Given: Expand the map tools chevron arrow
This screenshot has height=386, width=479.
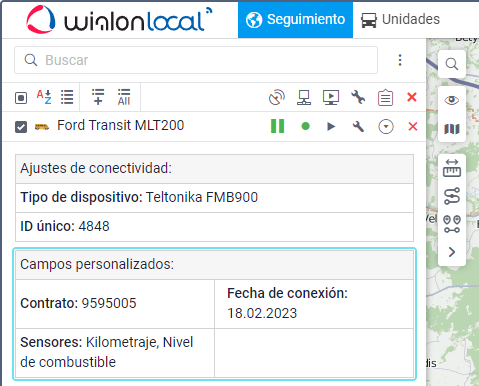Looking at the screenshot, I should (452, 252).
